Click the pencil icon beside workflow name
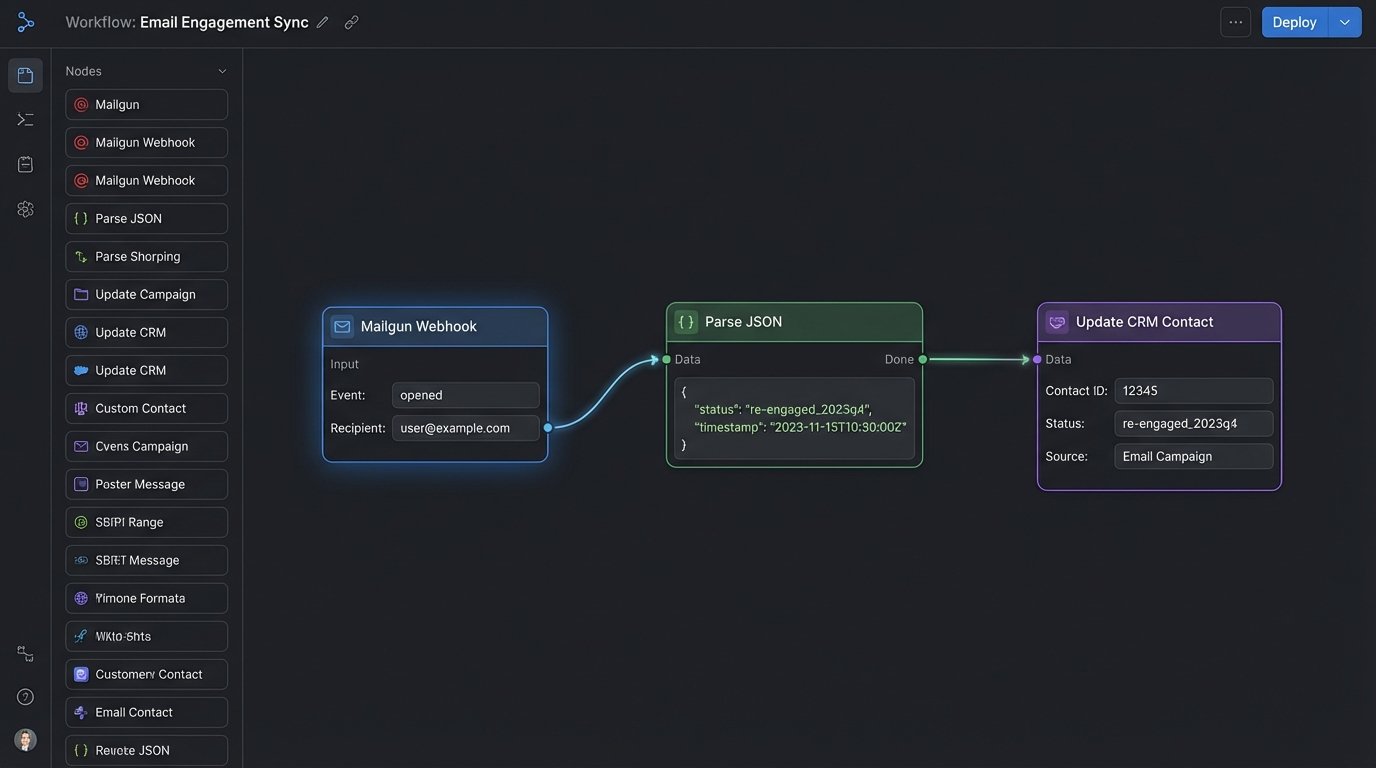This screenshot has width=1376, height=768. coord(322,22)
